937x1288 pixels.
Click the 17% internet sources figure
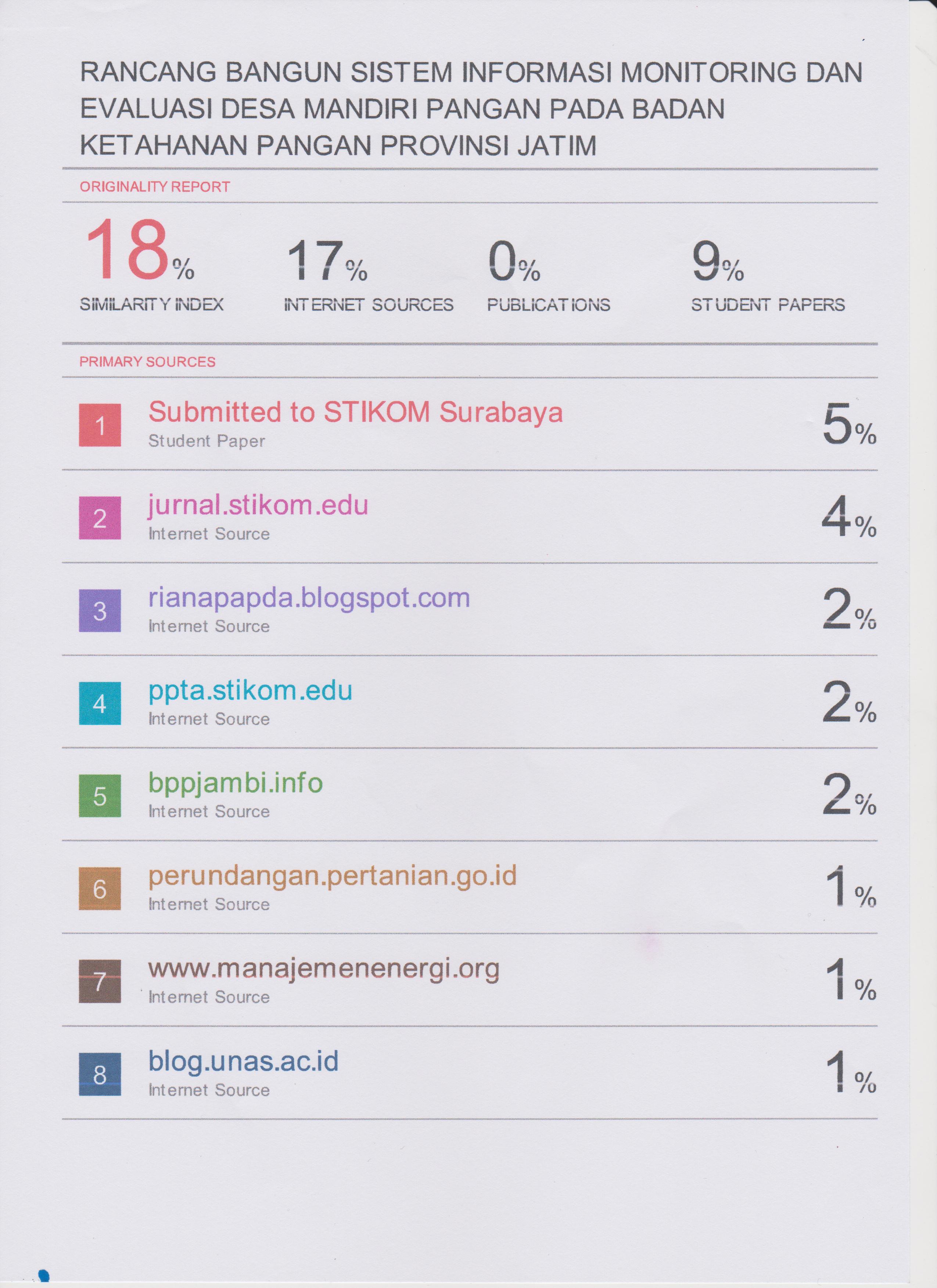pyautogui.click(x=327, y=261)
